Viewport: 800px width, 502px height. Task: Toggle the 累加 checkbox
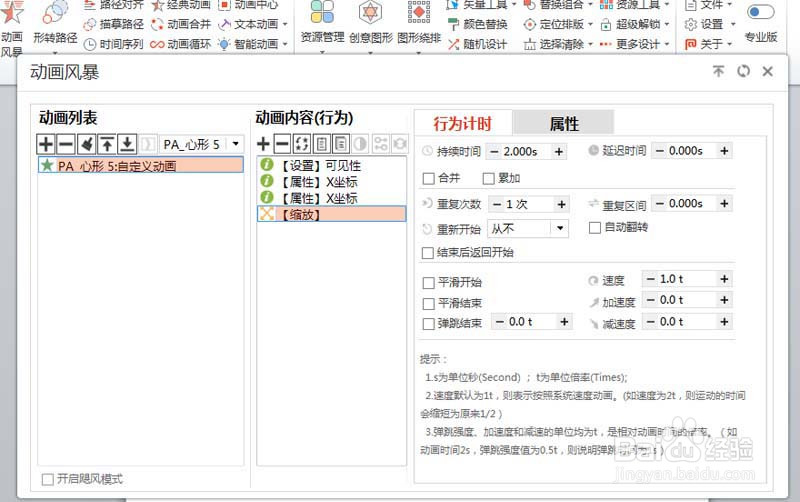point(488,179)
